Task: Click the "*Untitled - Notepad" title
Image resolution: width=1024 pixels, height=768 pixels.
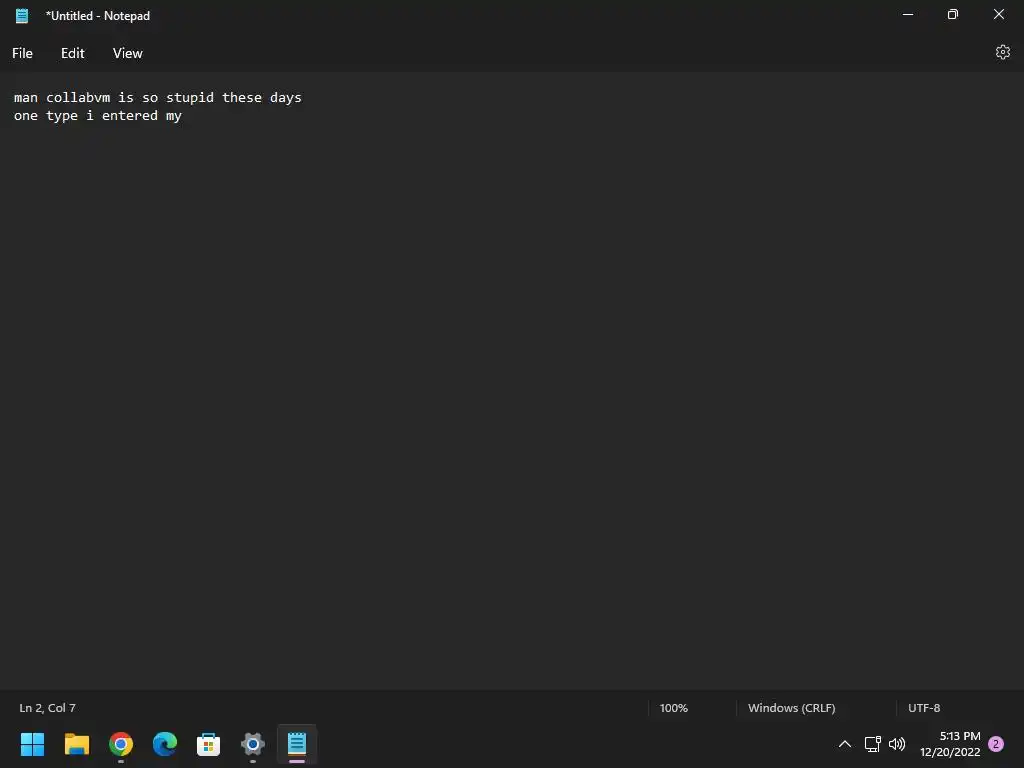Action: [x=98, y=16]
